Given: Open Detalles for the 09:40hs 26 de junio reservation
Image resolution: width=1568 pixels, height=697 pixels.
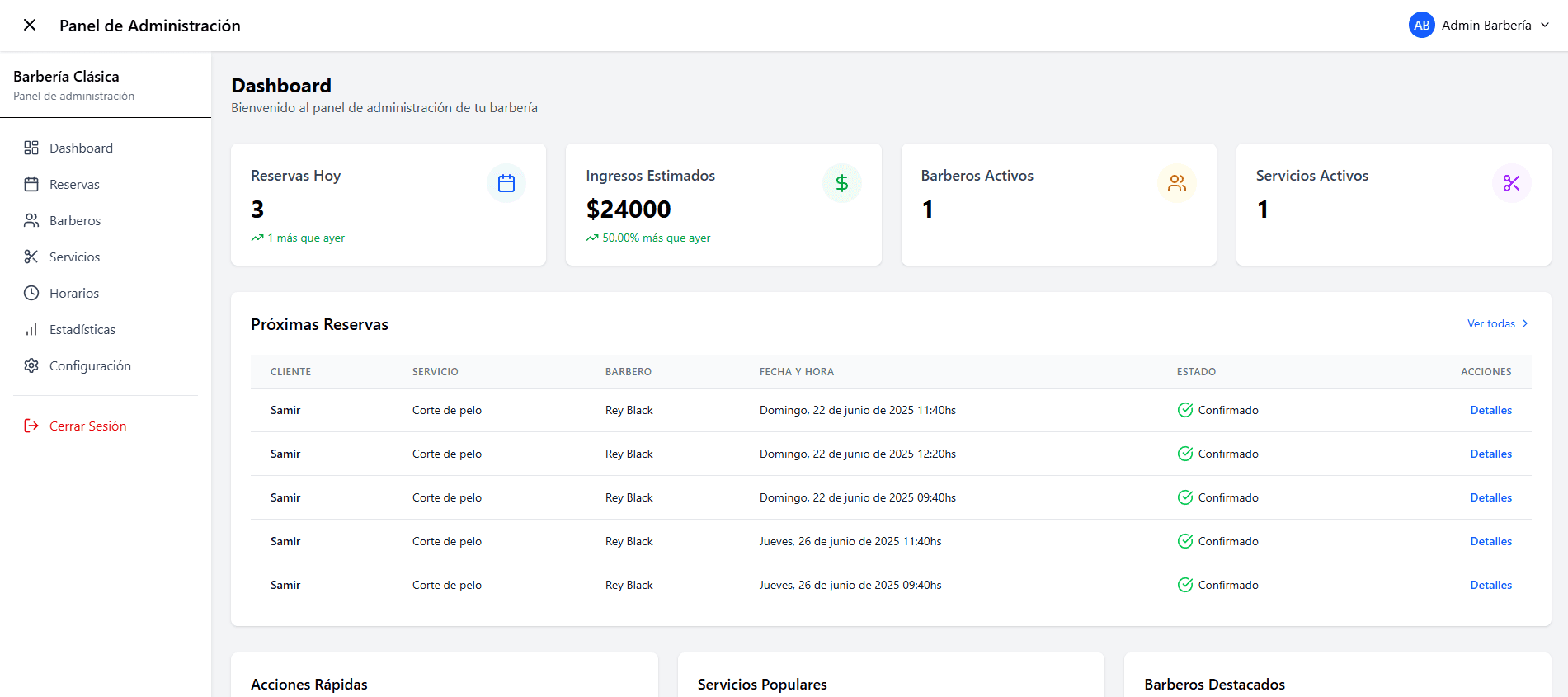Looking at the screenshot, I should coord(1490,585).
